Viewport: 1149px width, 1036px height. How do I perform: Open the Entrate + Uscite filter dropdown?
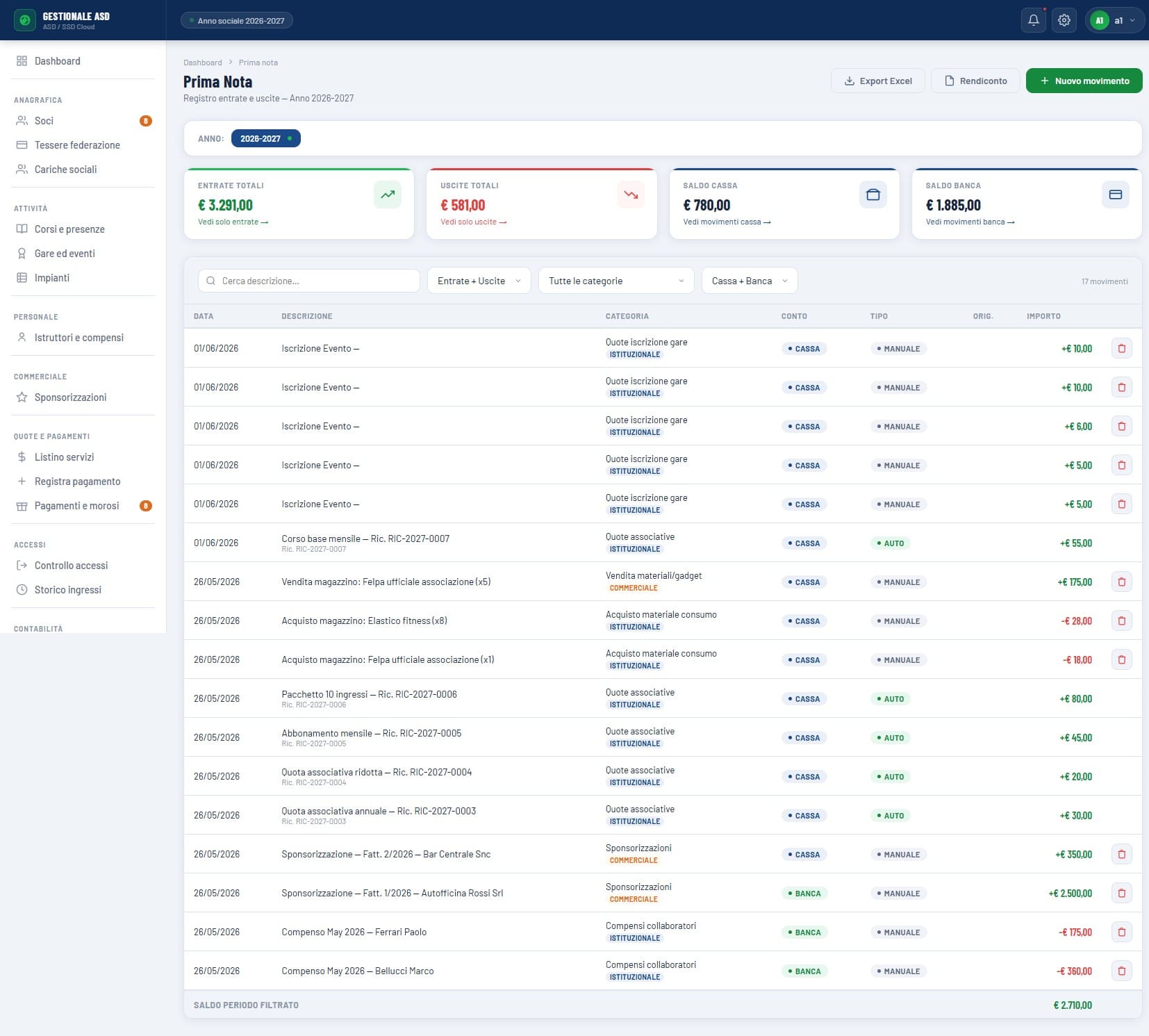click(479, 281)
